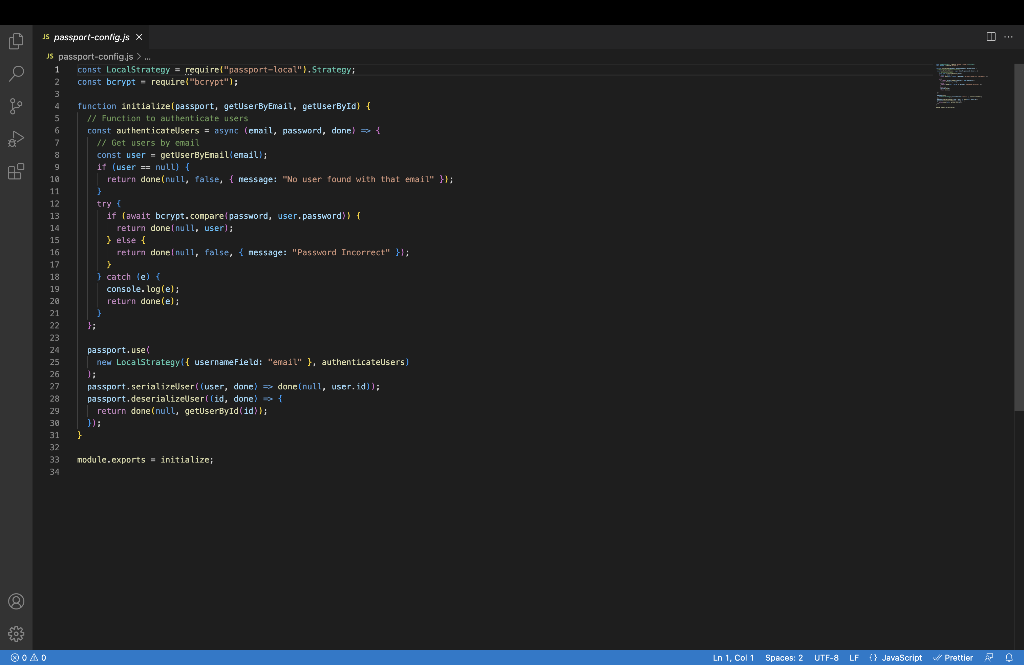
Task: Close the passport-config.js tab
Action: click(139, 37)
